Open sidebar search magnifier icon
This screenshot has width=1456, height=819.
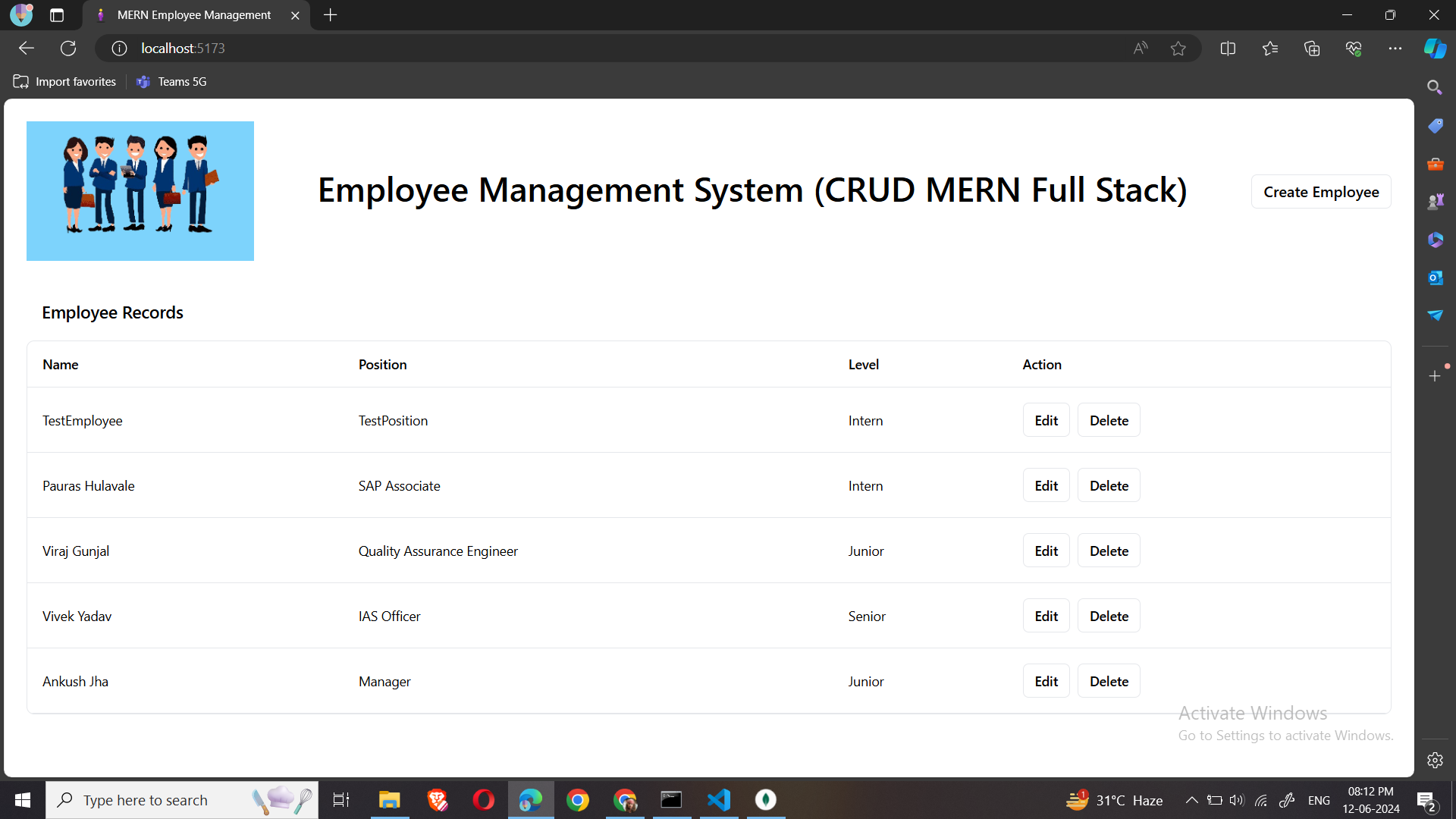tap(1435, 88)
